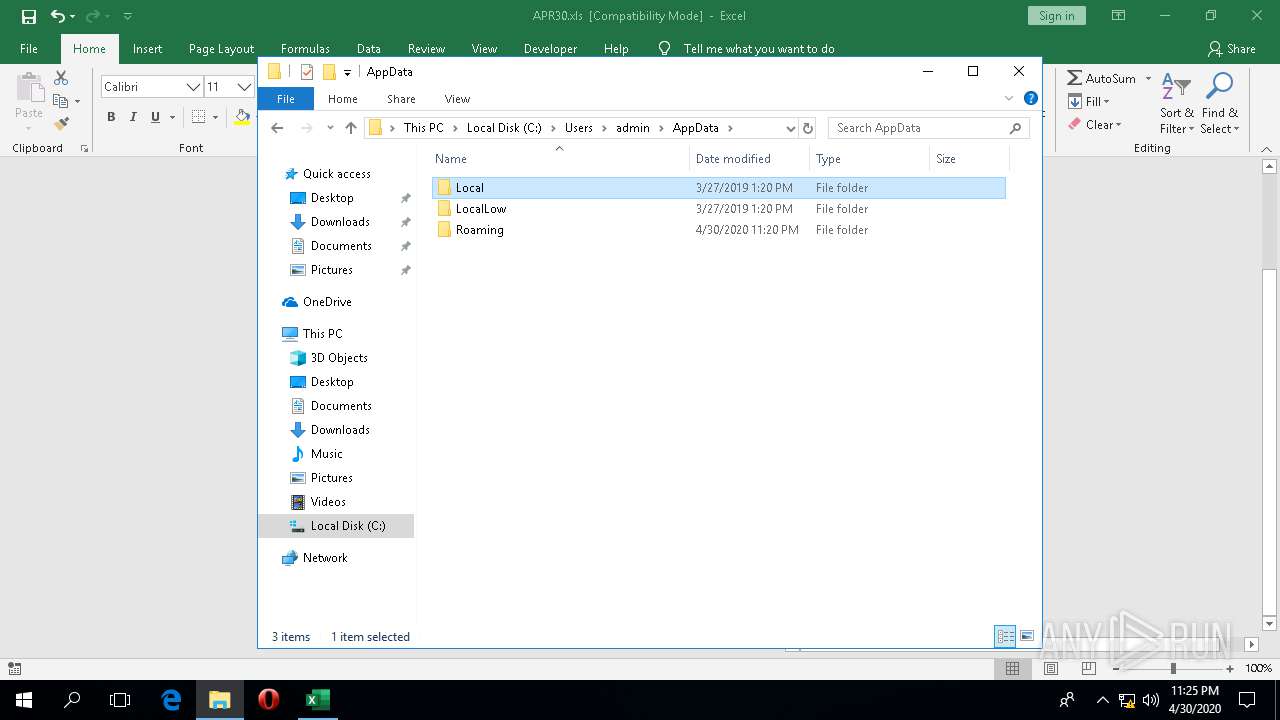Screen dimensions: 1280x720
Task: Refresh the AppData folder view
Action: click(808, 128)
